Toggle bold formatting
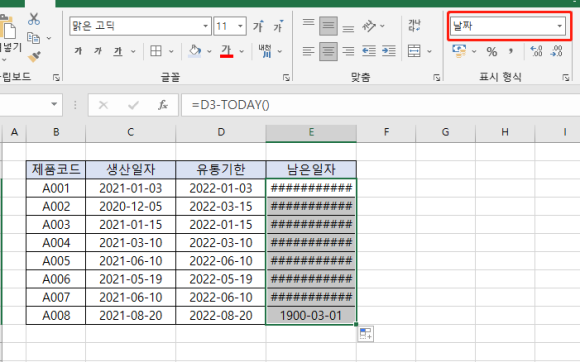Image resolution: width=580 pixels, height=362 pixels. 78,51
